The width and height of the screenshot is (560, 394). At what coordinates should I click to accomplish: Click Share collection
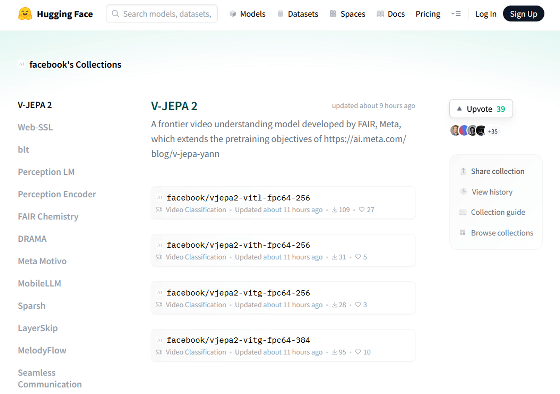(x=498, y=171)
